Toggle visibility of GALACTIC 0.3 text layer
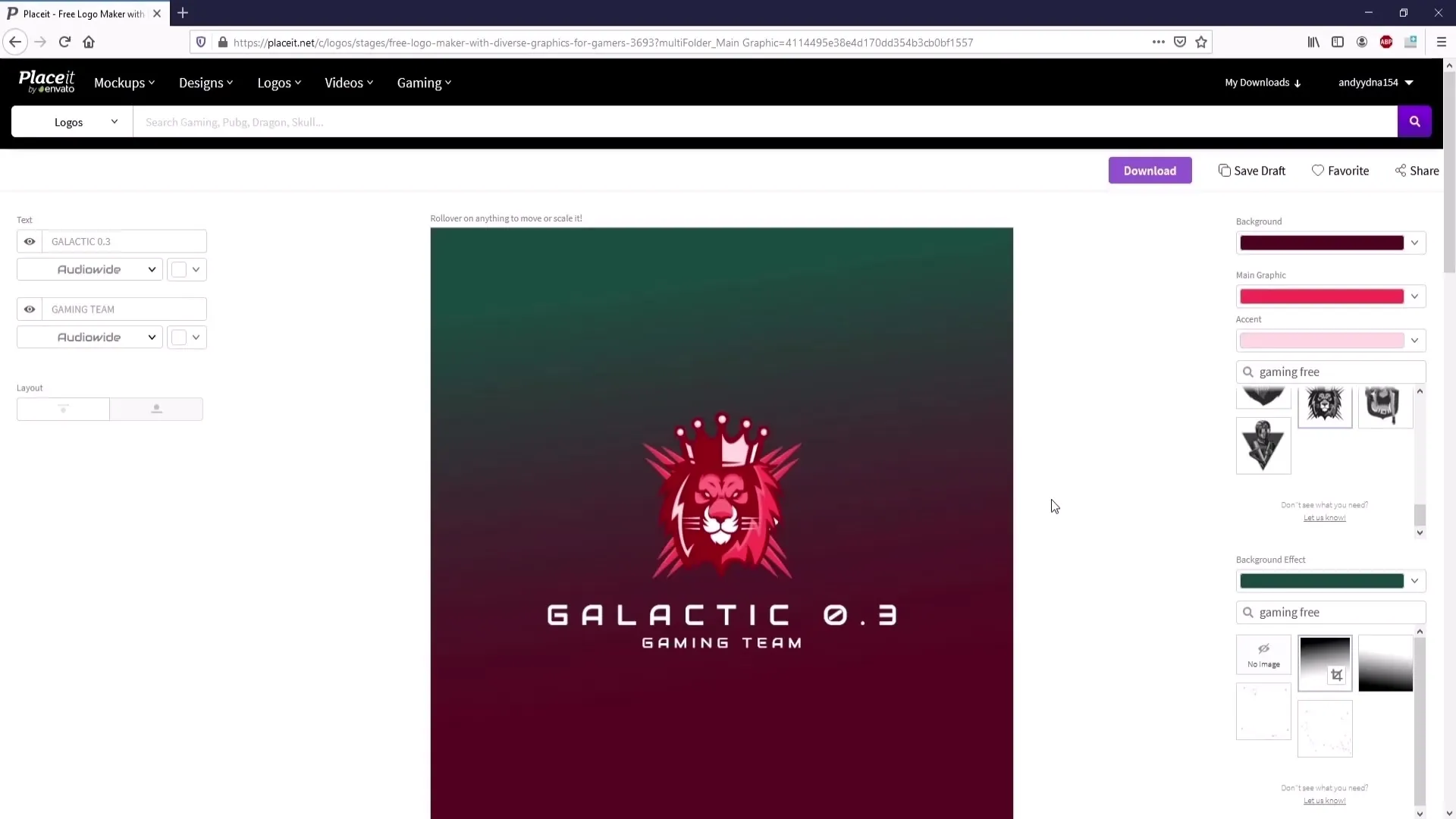Image resolution: width=1456 pixels, height=819 pixels. (x=28, y=241)
